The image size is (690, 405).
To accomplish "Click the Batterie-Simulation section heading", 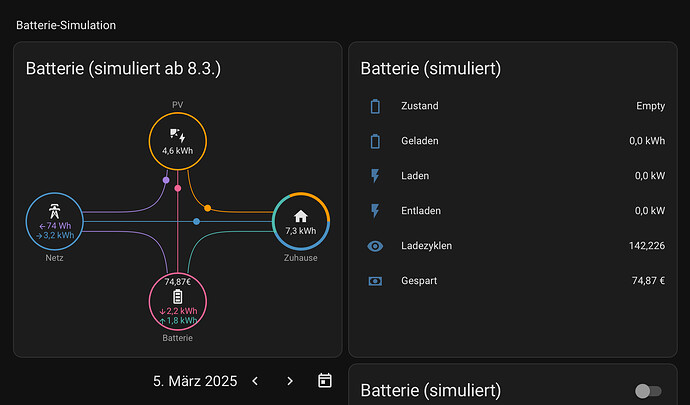I will point(66,25).
